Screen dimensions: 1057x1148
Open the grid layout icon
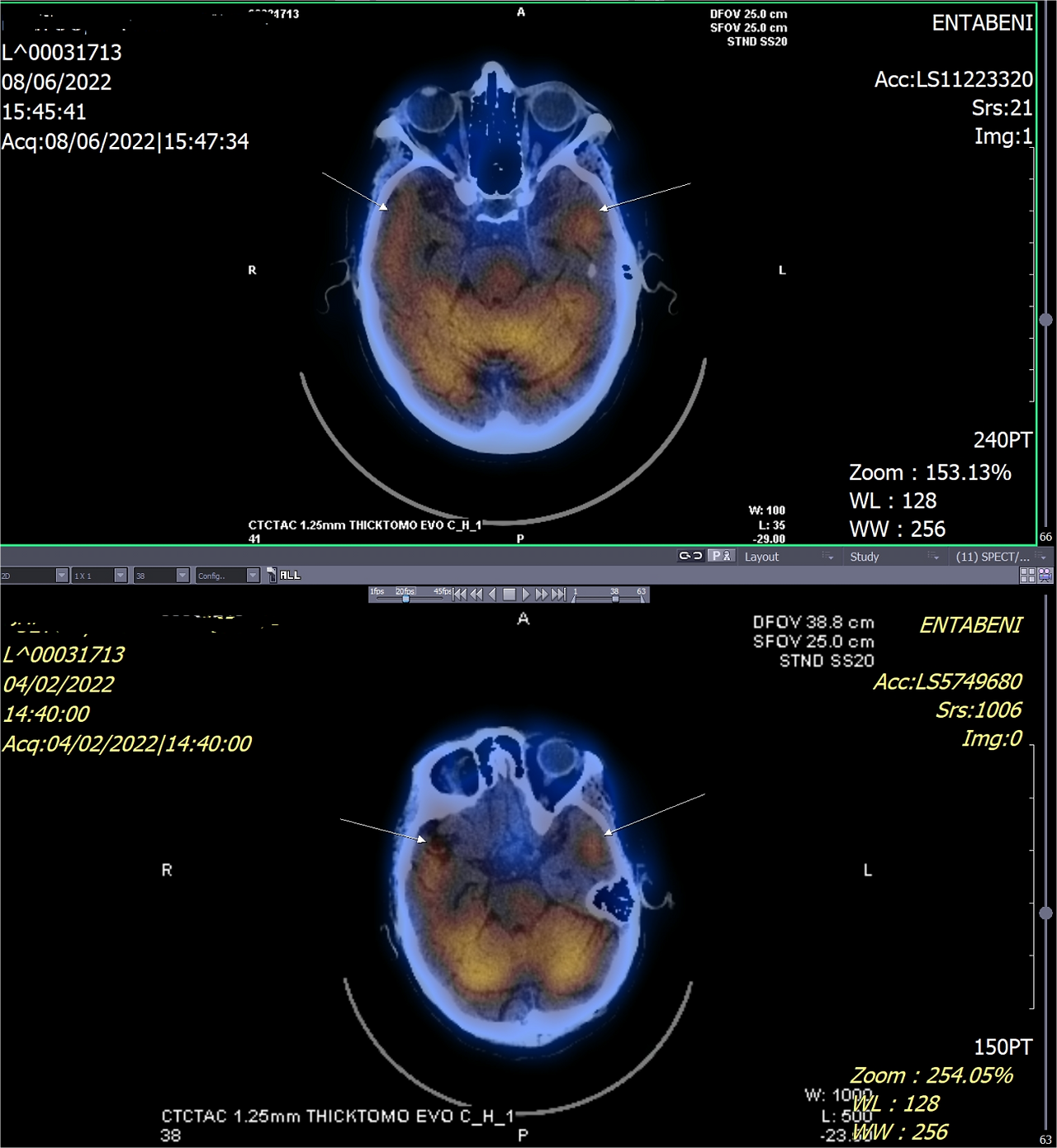[x=1028, y=576]
